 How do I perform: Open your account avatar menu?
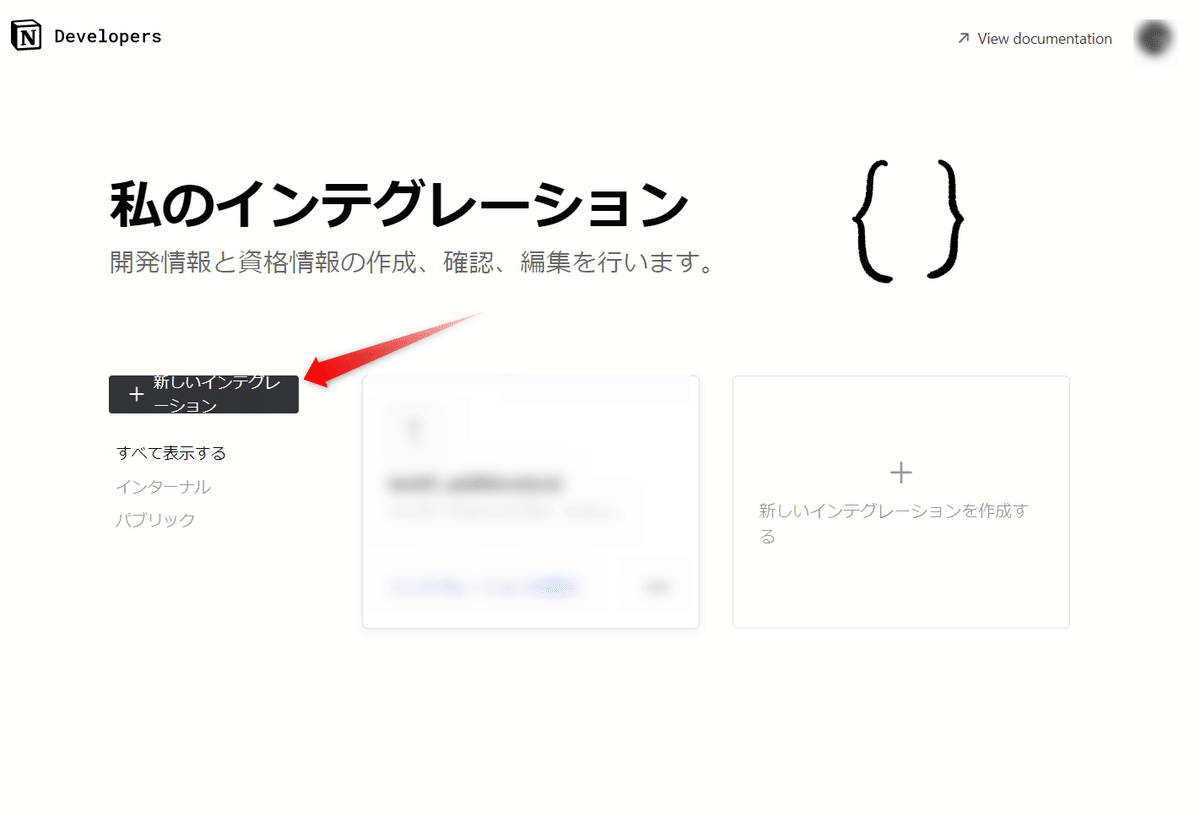(1154, 38)
